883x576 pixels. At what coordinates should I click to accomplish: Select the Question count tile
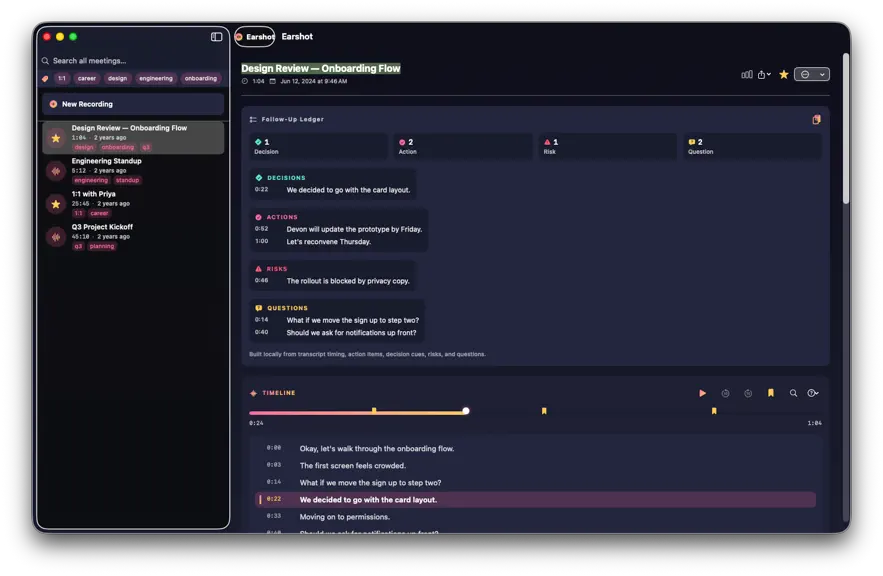point(752,146)
